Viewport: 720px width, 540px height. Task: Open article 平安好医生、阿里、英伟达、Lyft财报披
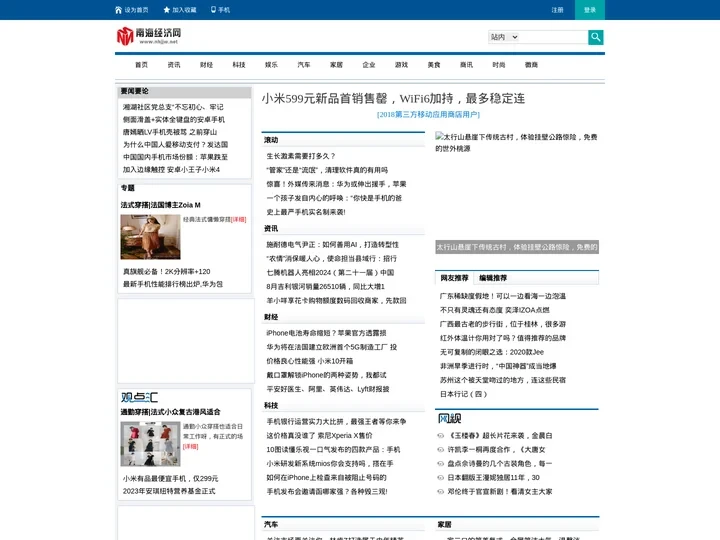pyautogui.click(x=328, y=389)
